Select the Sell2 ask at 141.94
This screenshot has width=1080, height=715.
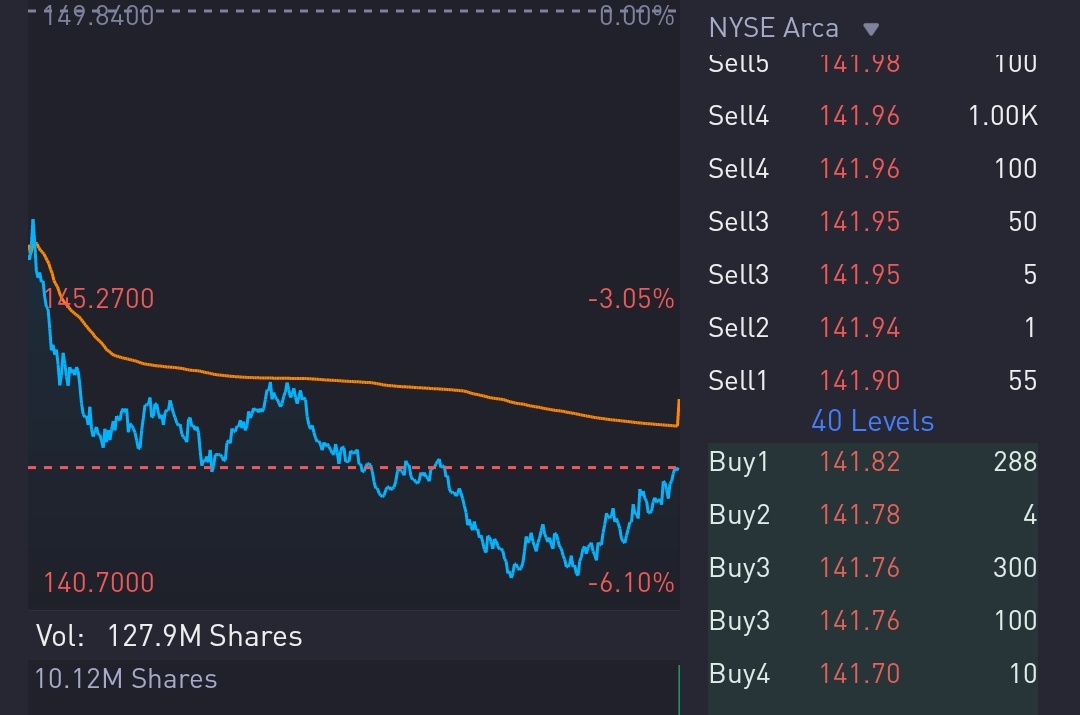pyautogui.click(x=872, y=327)
